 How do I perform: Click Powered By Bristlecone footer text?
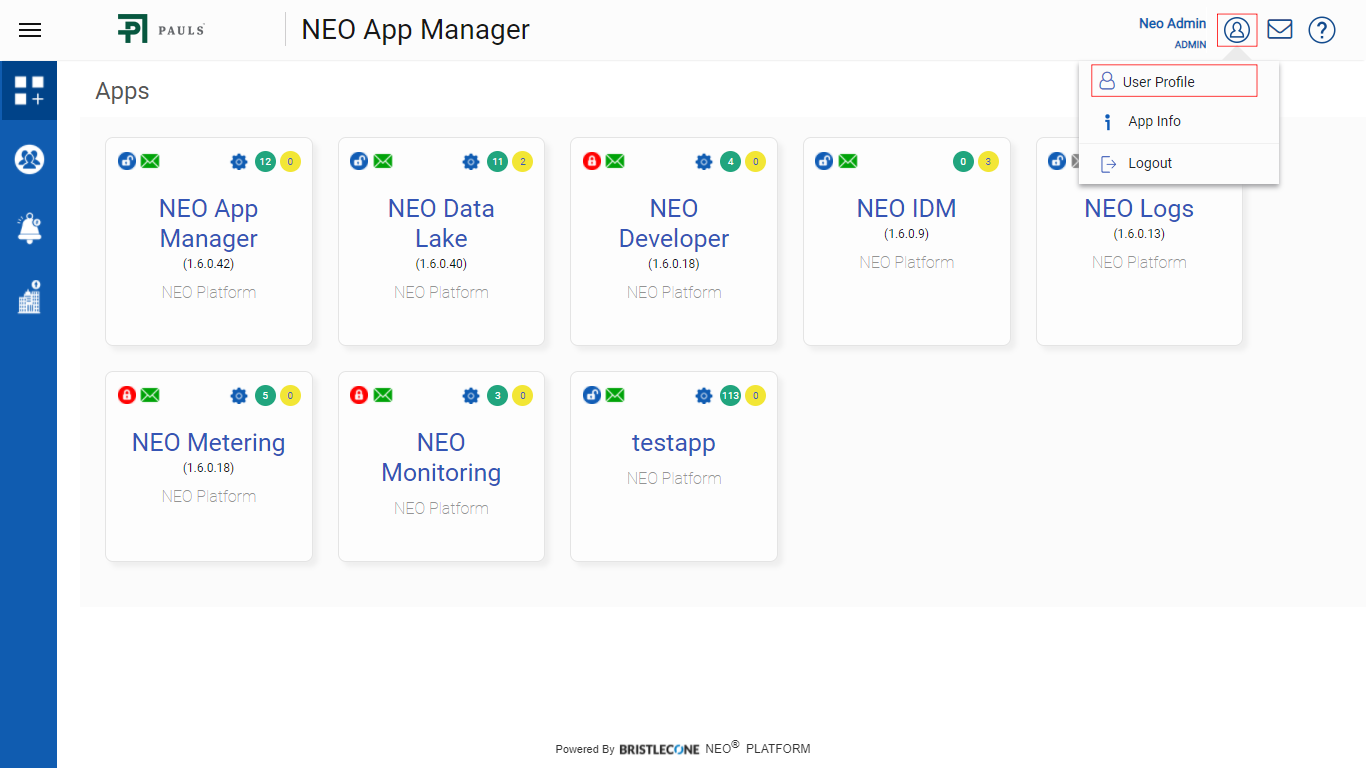[683, 748]
